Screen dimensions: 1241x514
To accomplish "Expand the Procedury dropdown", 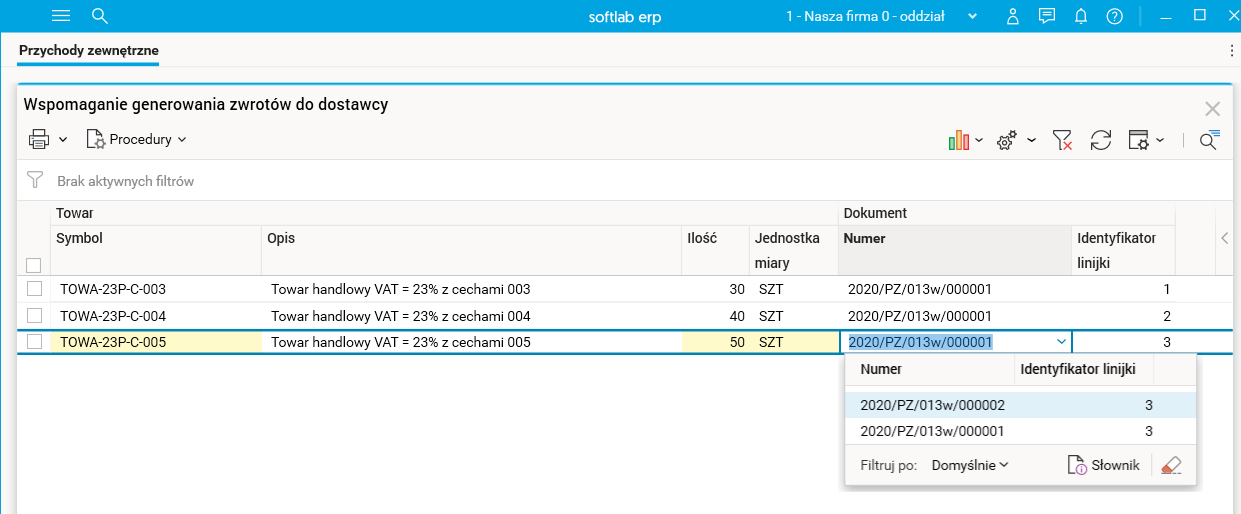I will click(x=137, y=140).
